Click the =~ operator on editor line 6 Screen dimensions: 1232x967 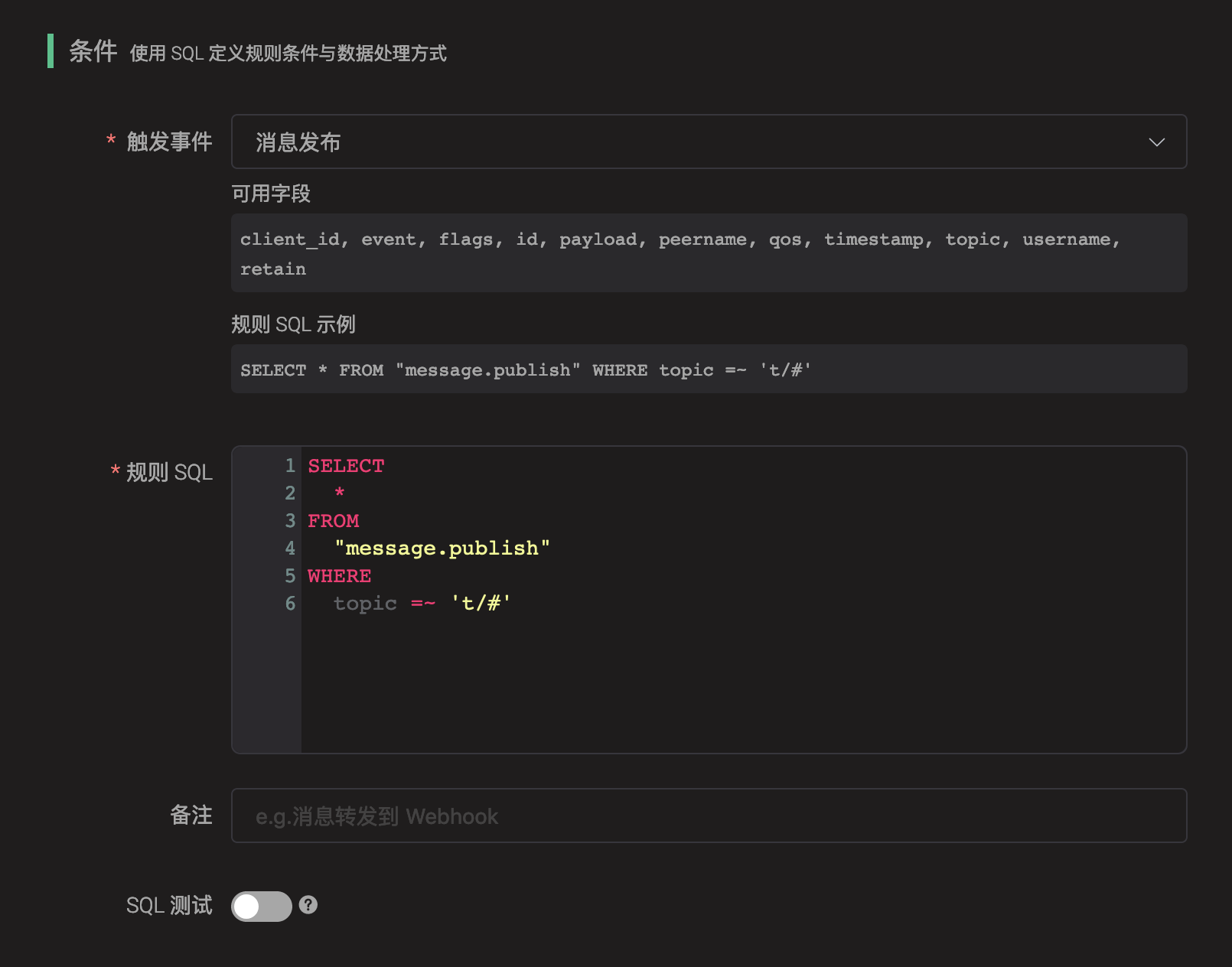(423, 604)
